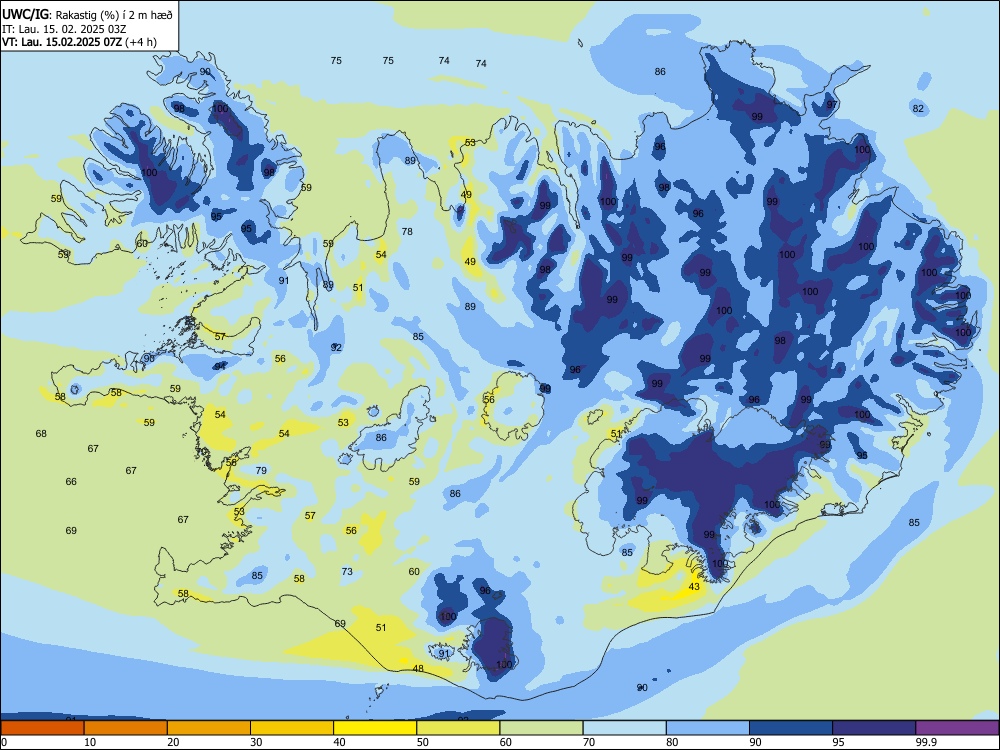Select the humidity value 94 on the map

click(x=219, y=366)
